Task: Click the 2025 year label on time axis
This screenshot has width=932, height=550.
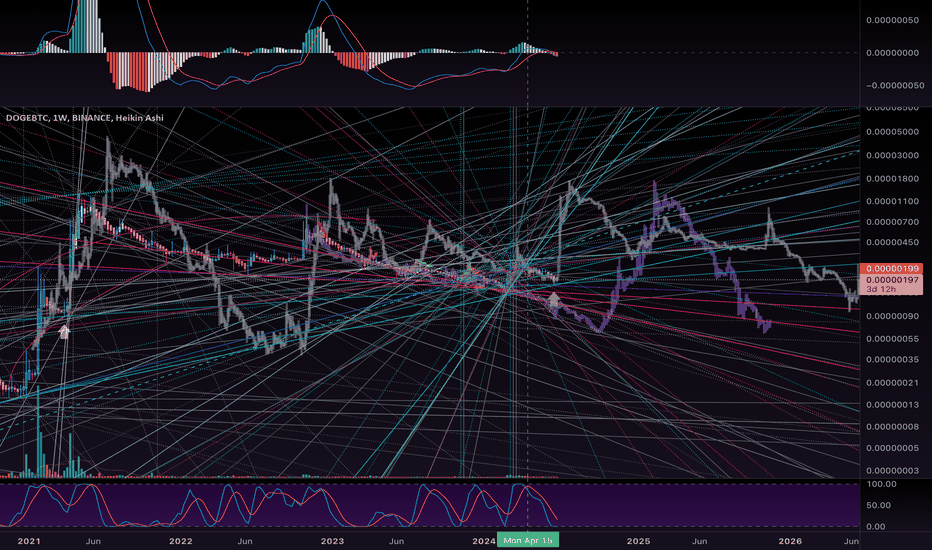Action: point(638,541)
